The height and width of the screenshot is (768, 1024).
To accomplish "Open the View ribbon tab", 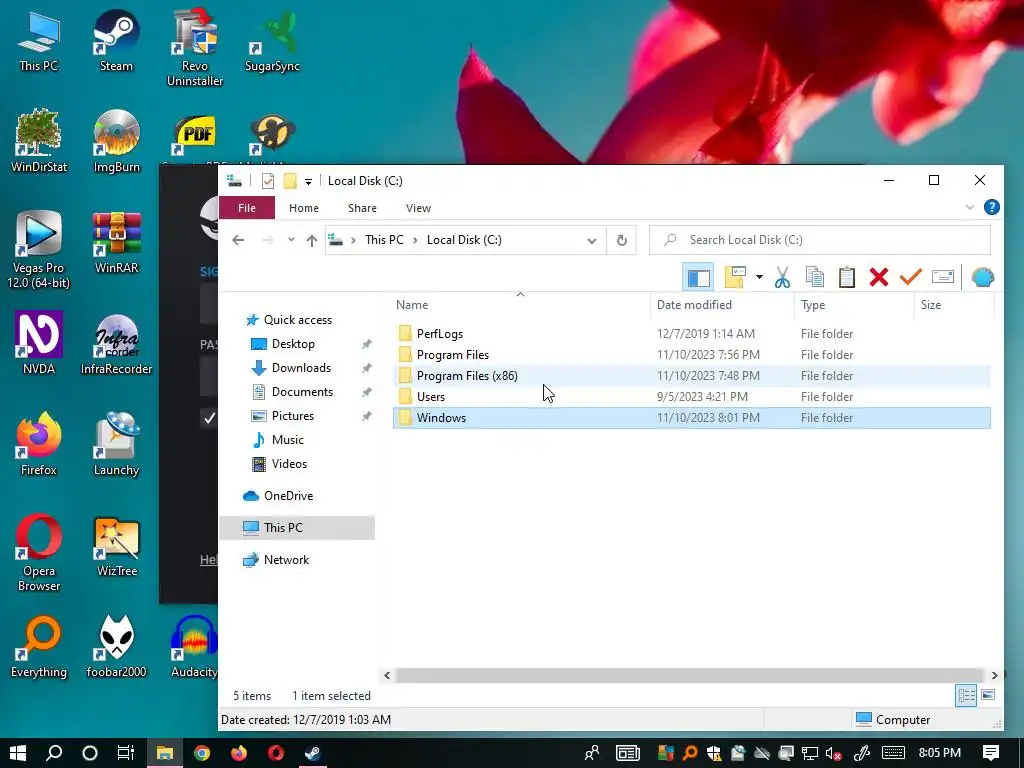I will (418, 208).
